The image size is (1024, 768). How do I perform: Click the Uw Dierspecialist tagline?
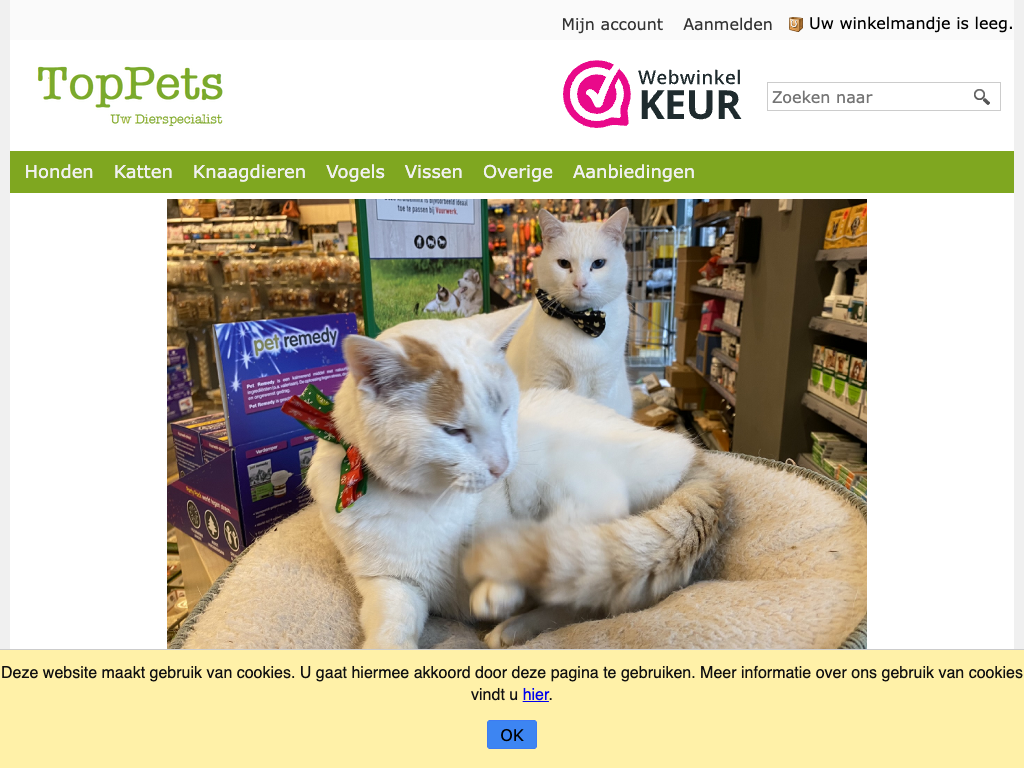click(x=167, y=119)
